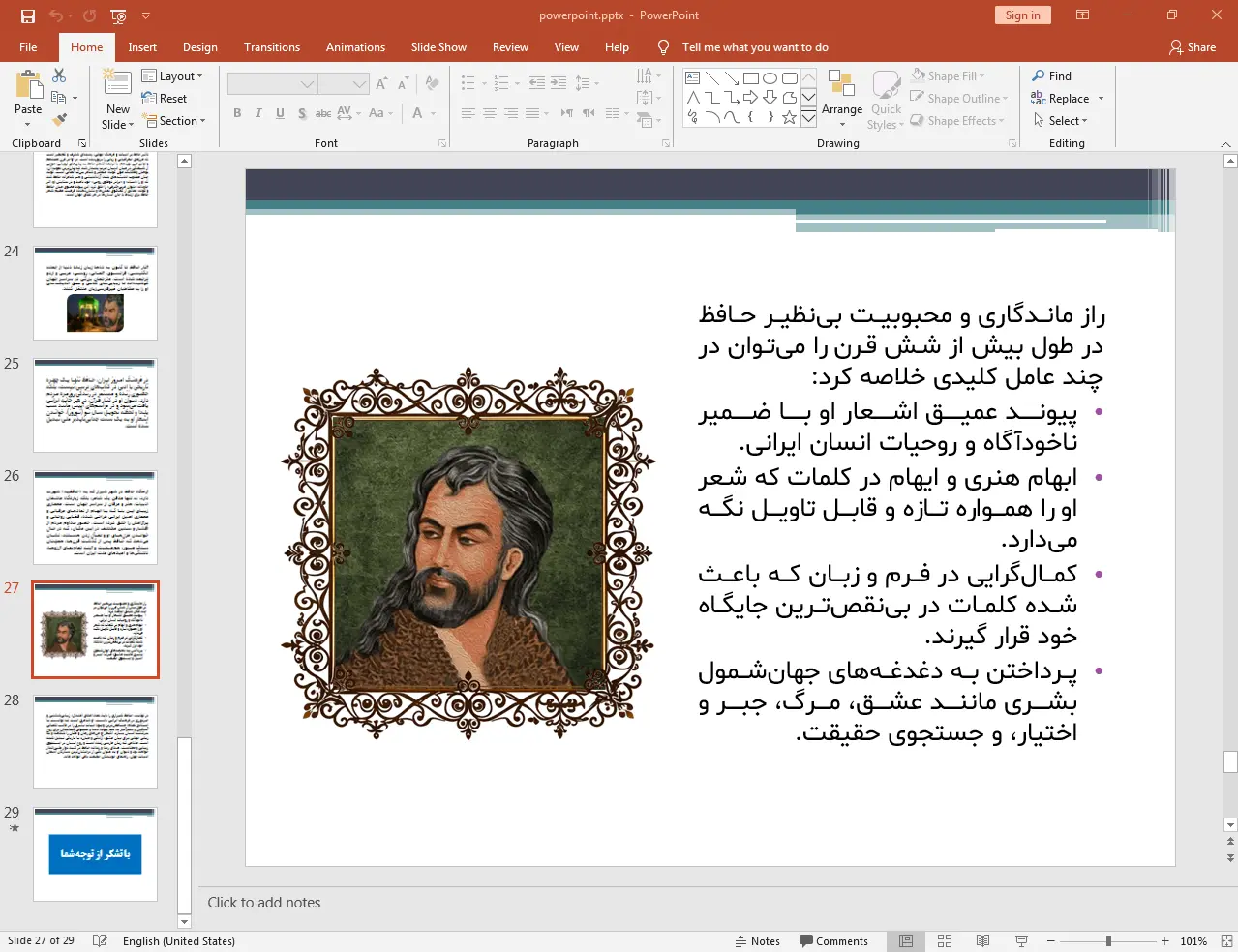Viewport: 1238px width, 952px height.
Task: Click the Reset slide button
Action: 165,98
